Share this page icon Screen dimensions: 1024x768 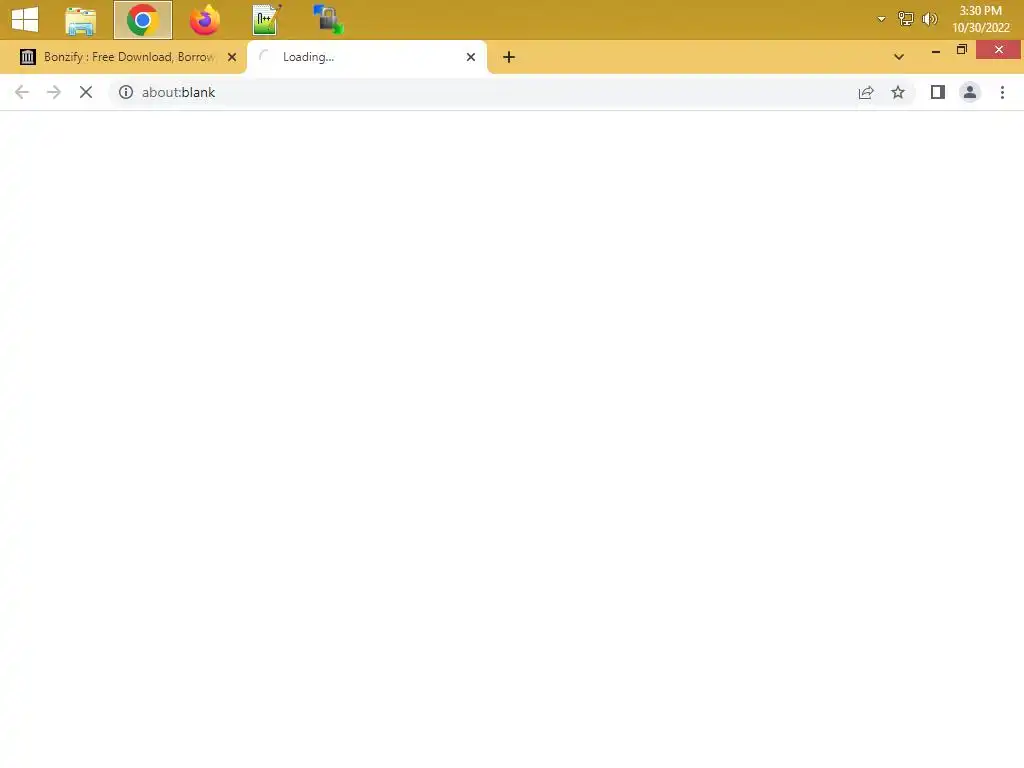point(866,92)
